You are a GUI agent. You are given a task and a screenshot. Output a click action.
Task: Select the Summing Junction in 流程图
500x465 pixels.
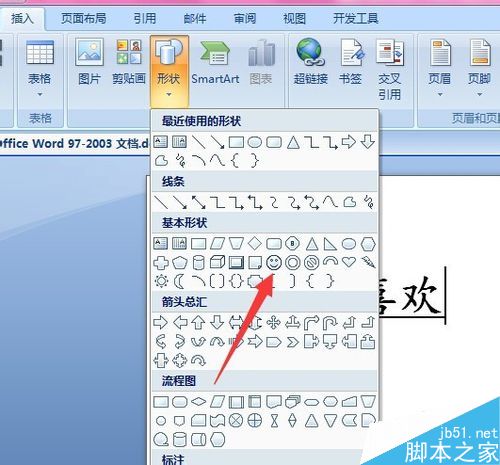(x=236, y=421)
